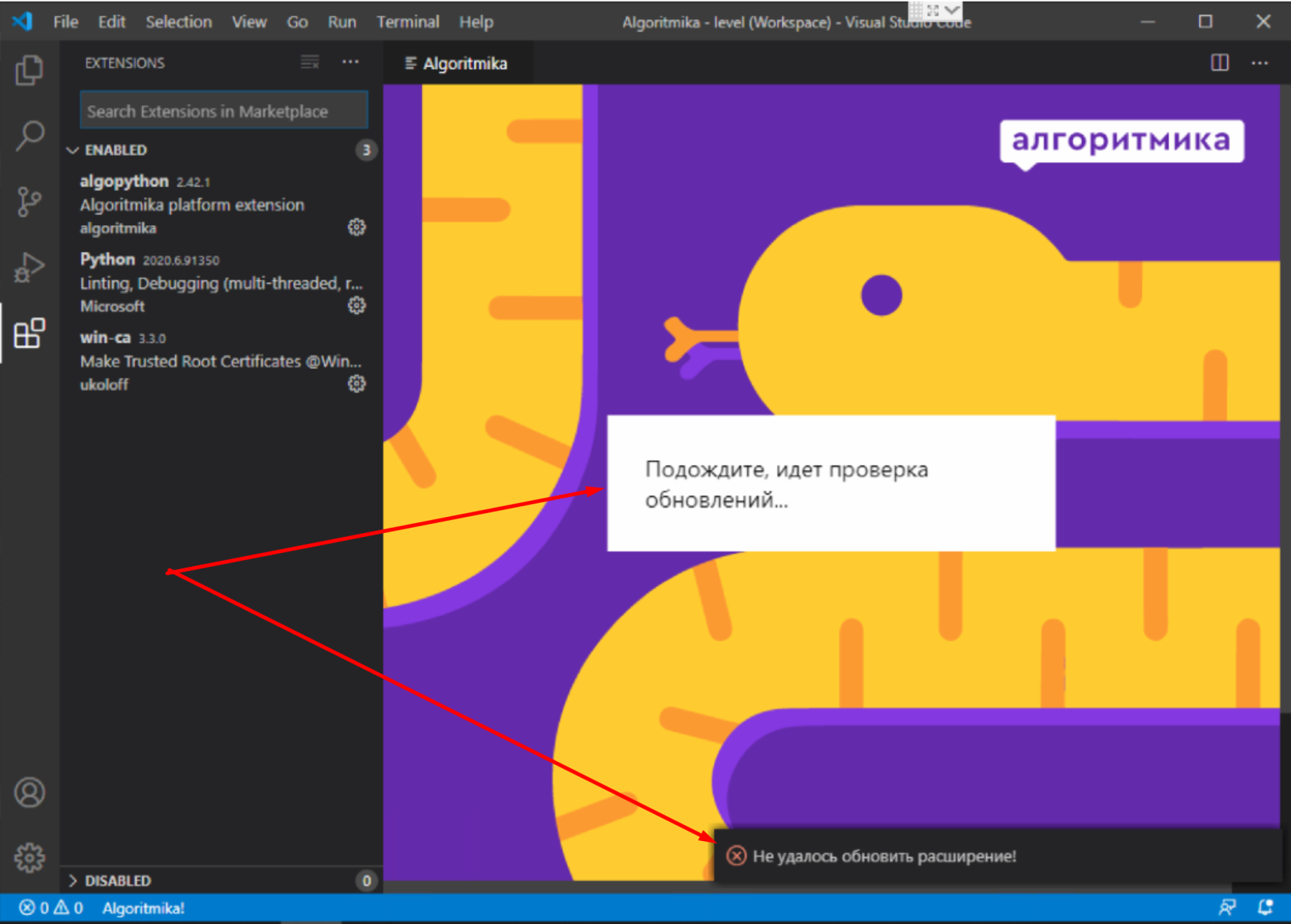This screenshot has width=1291, height=924.
Task: Click the VS Code logo icon
Action: 22,22
